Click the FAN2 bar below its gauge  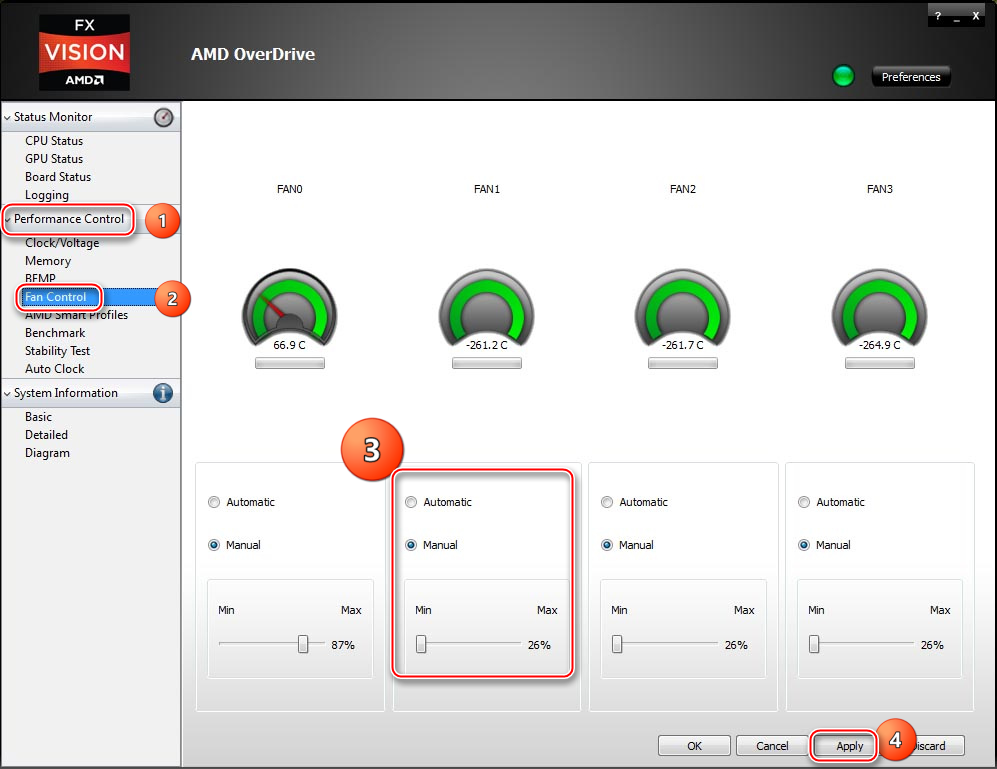(x=683, y=364)
